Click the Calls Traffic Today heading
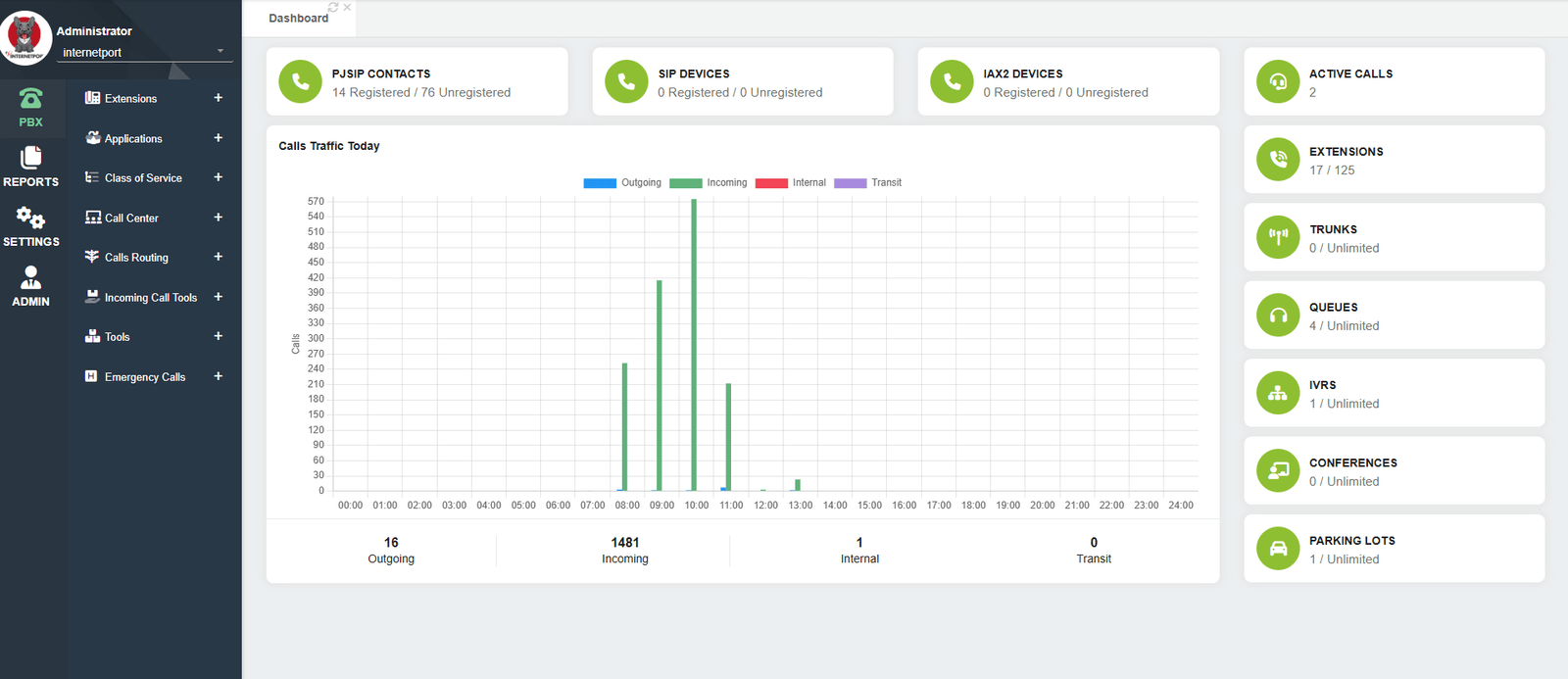Image resolution: width=1568 pixels, height=679 pixels. coord(329,146)
